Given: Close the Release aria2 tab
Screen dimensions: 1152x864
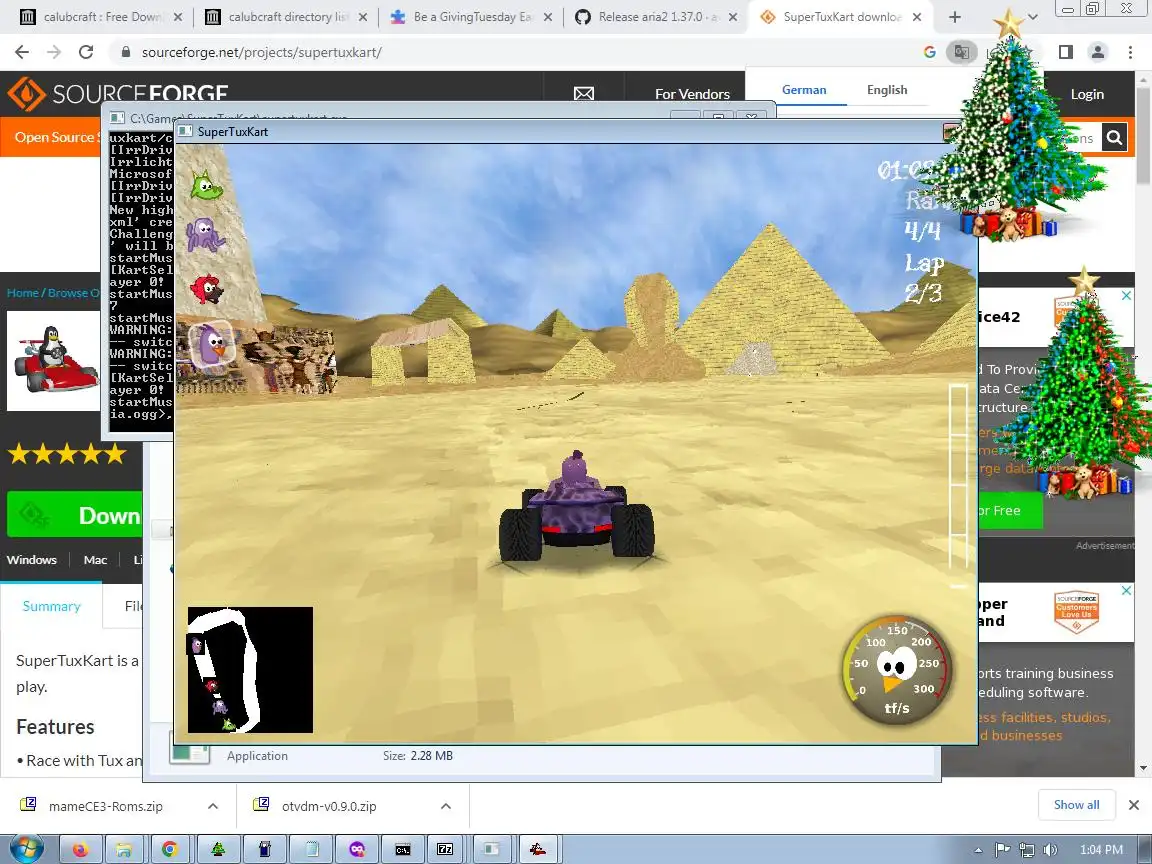Looking at the screenshot, I should pyautogui.click(x=732, y=17).
